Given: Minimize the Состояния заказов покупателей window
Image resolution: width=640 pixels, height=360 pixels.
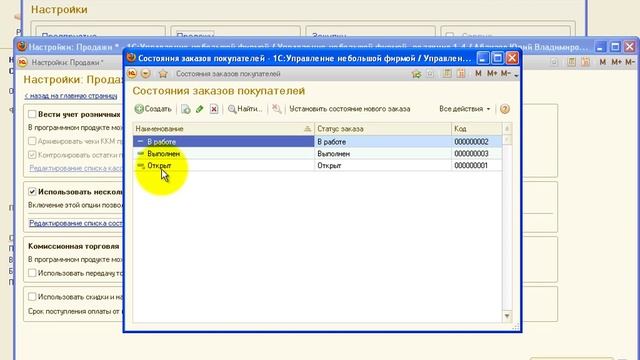Looking at the screenshot, I should coord(482,58).
